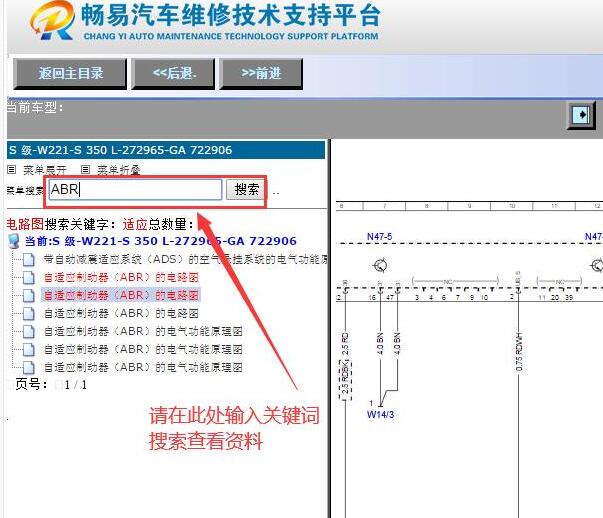Click the 畅易汽车维修技术支持平台 logo icon
This screenshot has height=518, width=603.
tap(53, 20)
